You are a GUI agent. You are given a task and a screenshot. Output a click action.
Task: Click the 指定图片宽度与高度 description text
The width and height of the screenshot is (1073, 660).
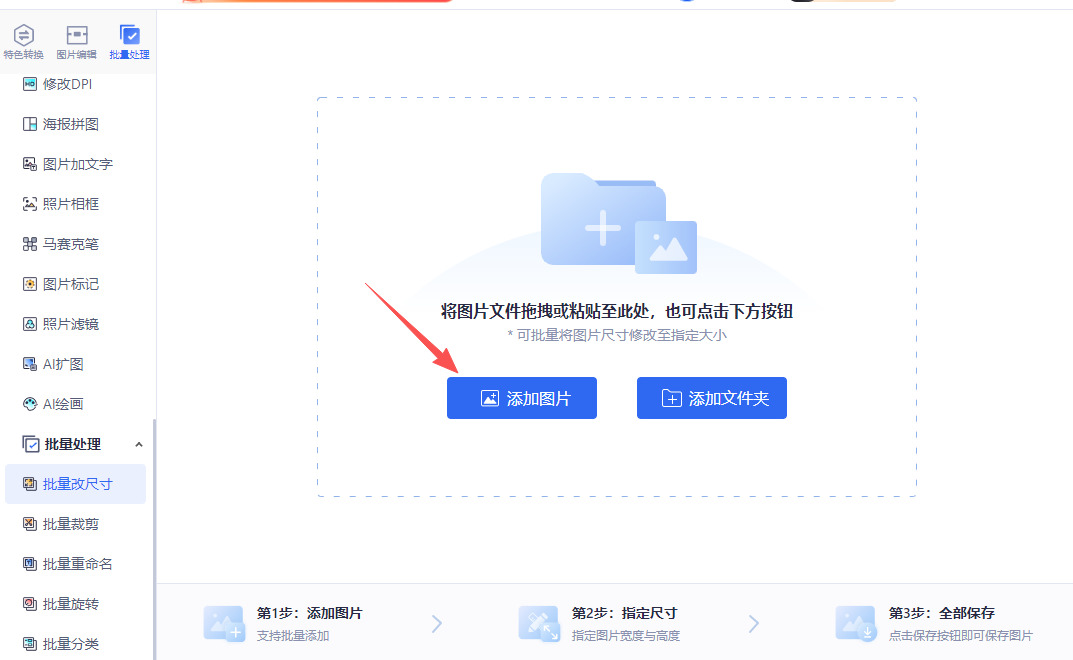(x=625, y=636)
